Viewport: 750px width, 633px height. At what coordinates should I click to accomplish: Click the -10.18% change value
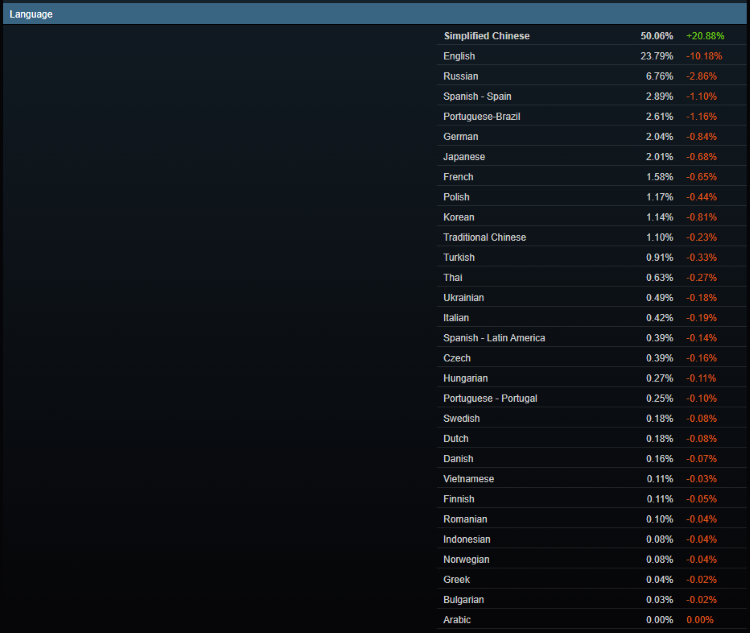(x=704, y=56)
